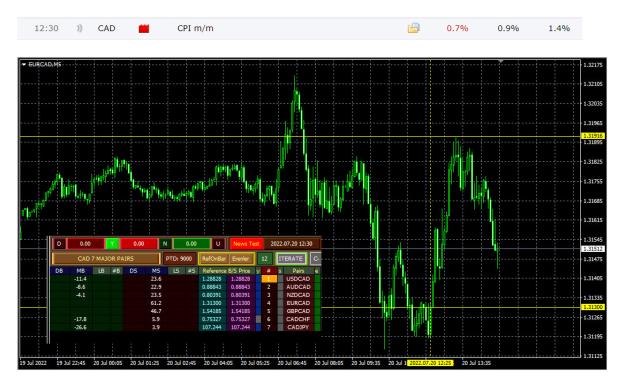This screenshot has width=625, height=388.
Task: Click the teal 107.244 reference price
Action: point(212,327)
